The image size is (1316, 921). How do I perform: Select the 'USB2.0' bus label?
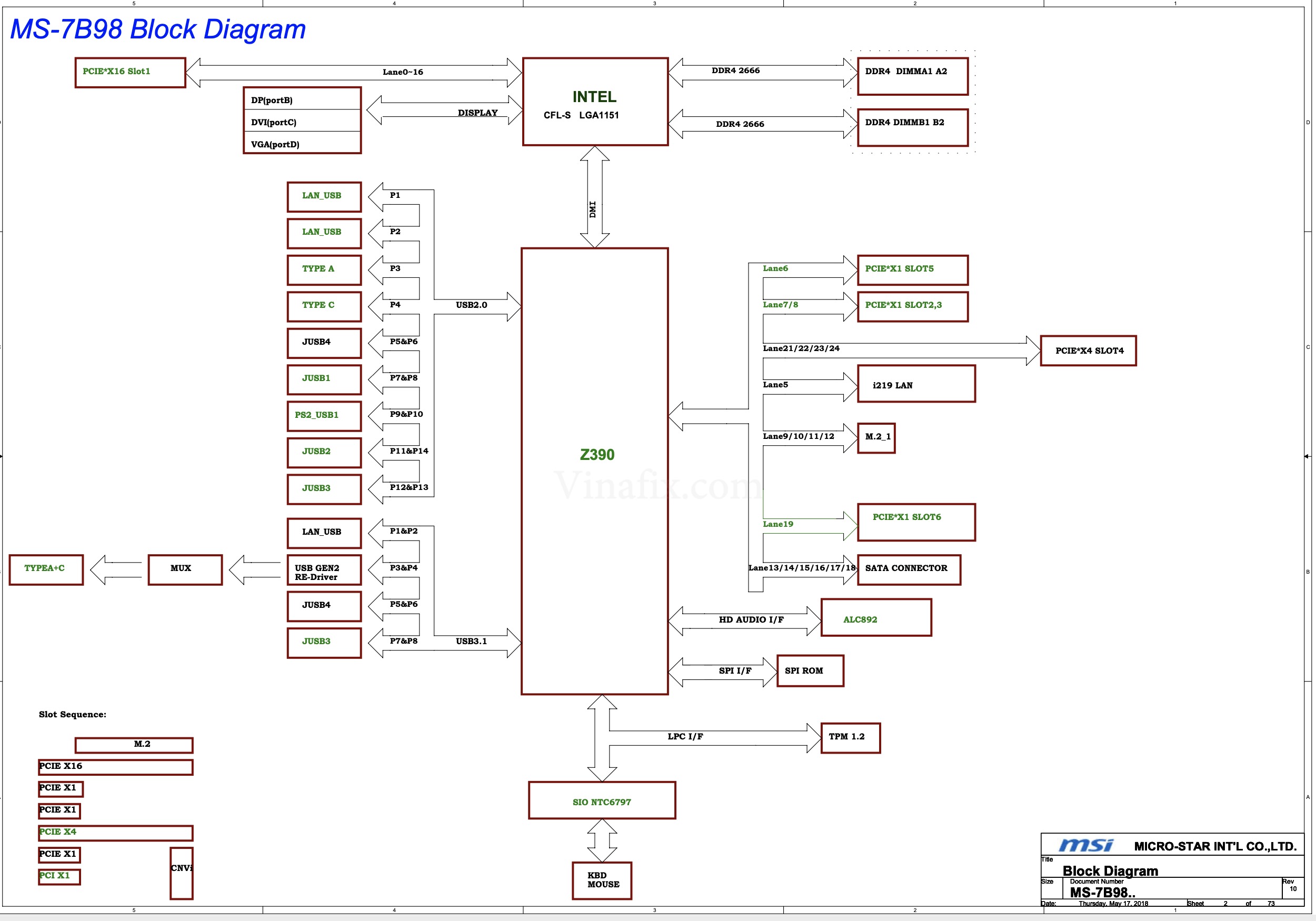[471, 305]
